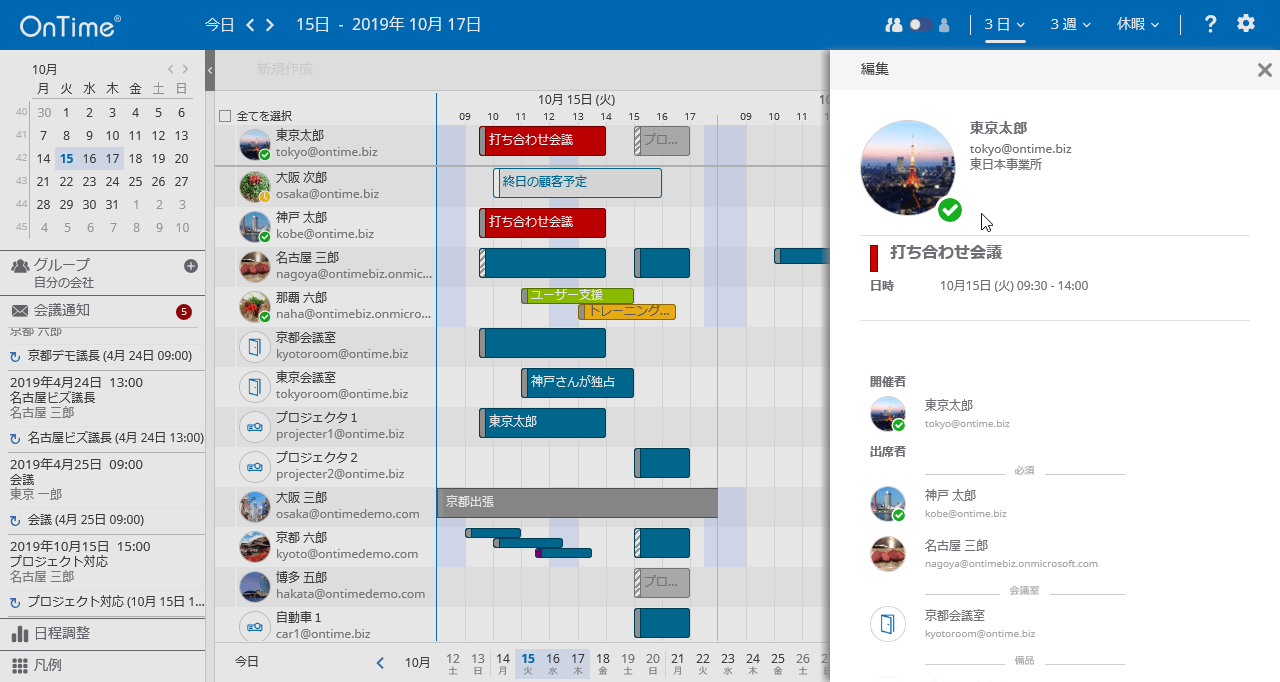Open the 日程調整 schedule adjustment panel
Viewport: 1280px width, 682px height.
point(60,634)
